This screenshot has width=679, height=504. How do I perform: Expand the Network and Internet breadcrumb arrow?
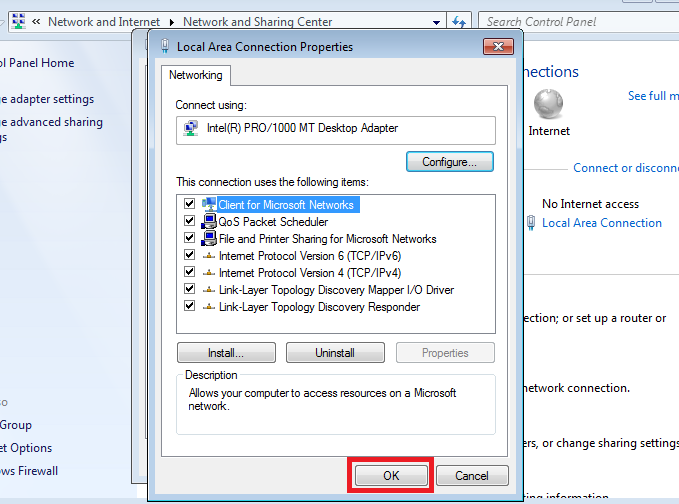point(172,22)
